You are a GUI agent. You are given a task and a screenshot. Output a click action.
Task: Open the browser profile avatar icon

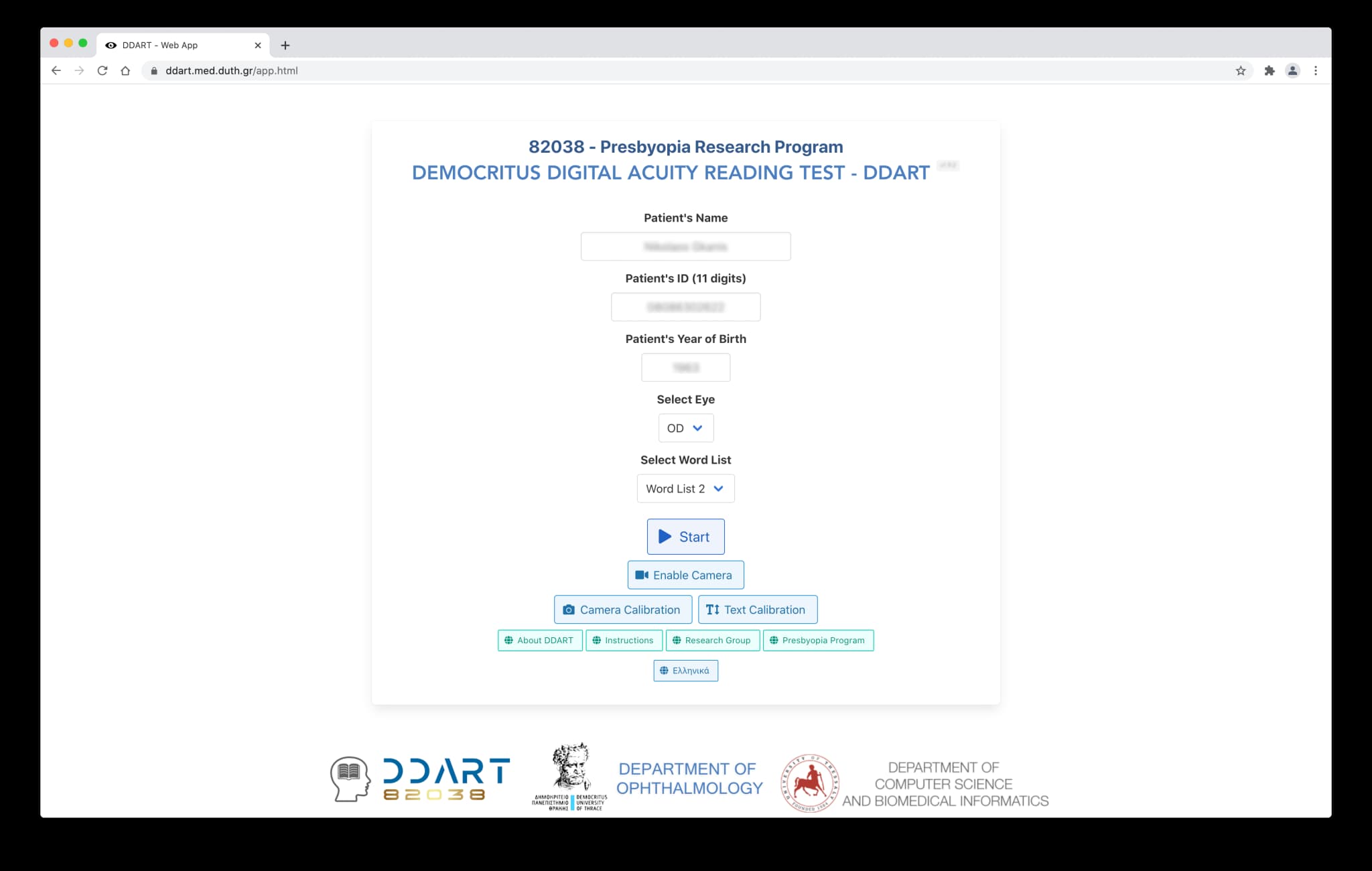click(x=1292, y=70)
